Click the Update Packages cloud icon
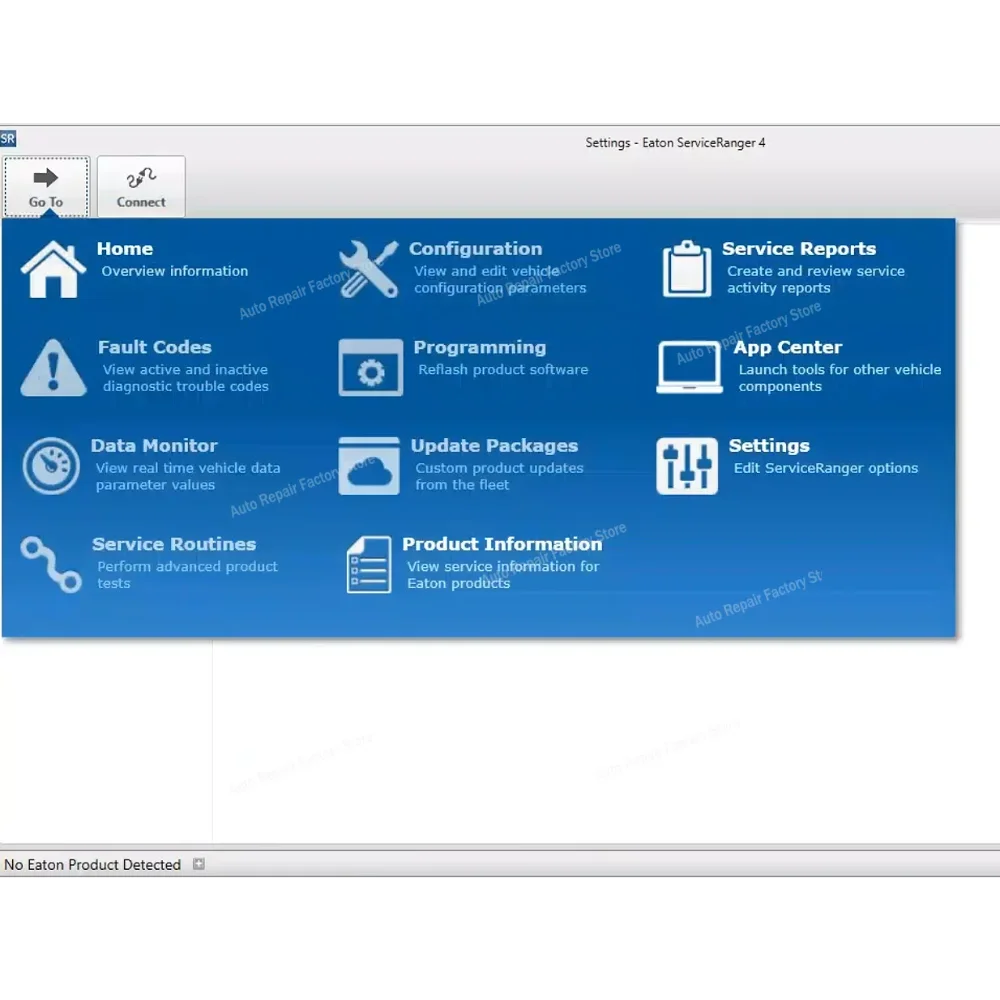 point(369,466)
